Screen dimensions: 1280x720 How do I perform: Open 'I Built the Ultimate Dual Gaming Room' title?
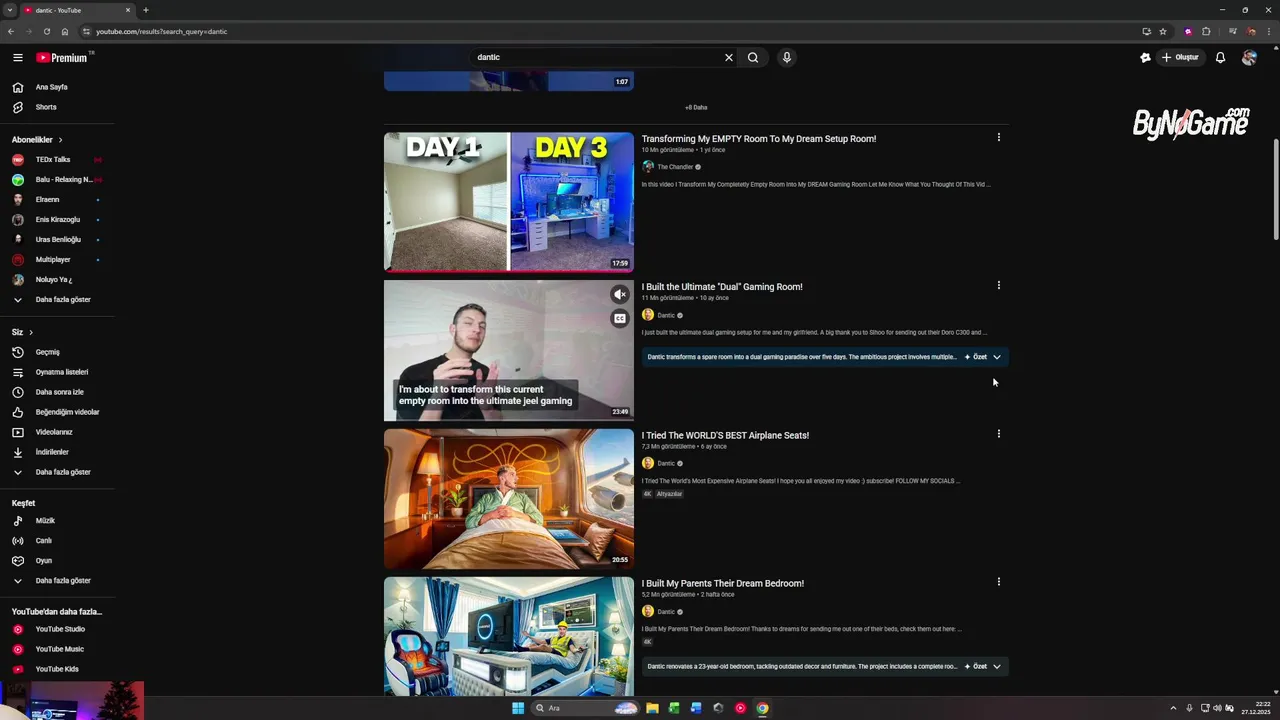click(722, 287)
